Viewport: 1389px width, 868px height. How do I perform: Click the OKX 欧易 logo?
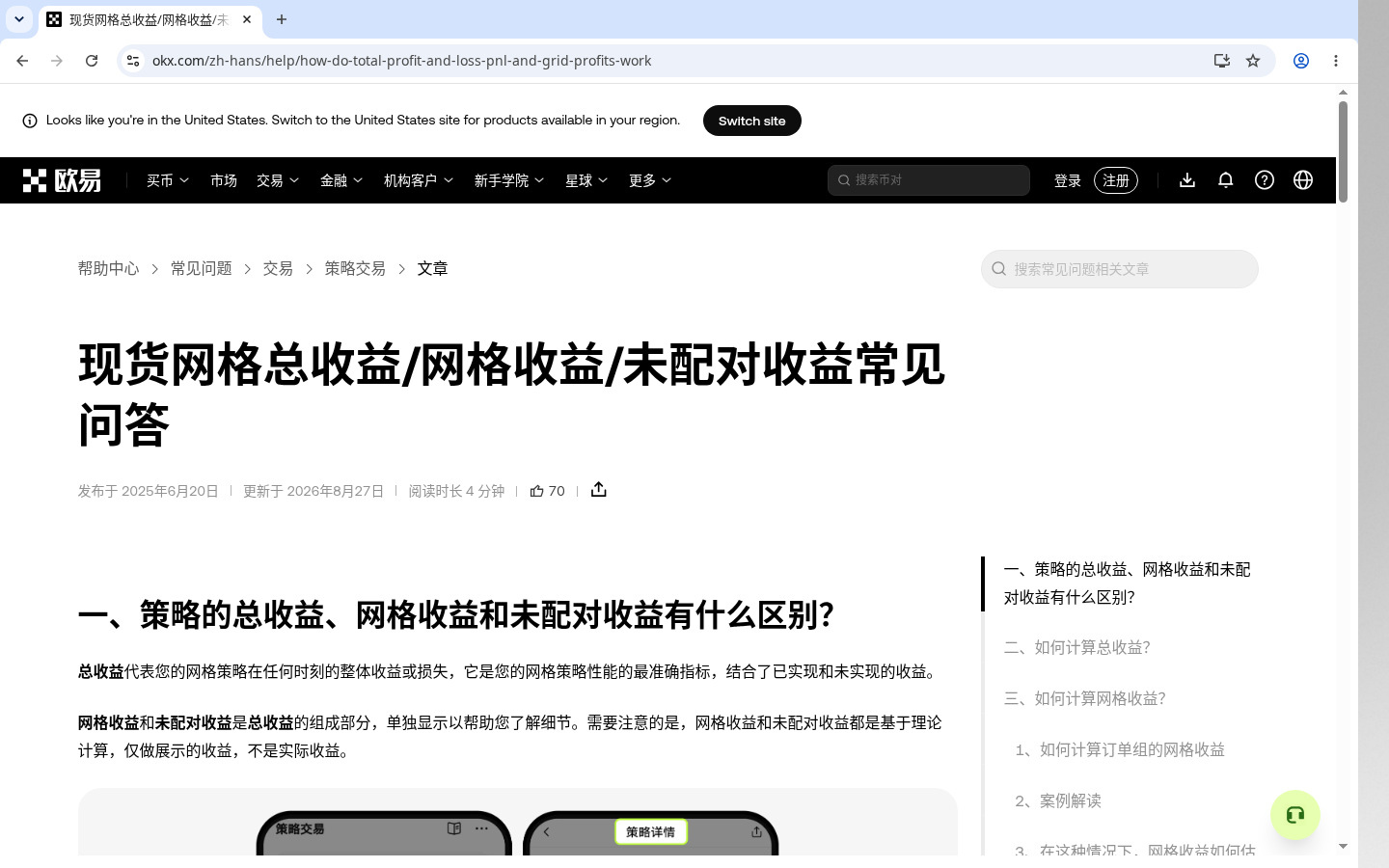tap(62, 180)
